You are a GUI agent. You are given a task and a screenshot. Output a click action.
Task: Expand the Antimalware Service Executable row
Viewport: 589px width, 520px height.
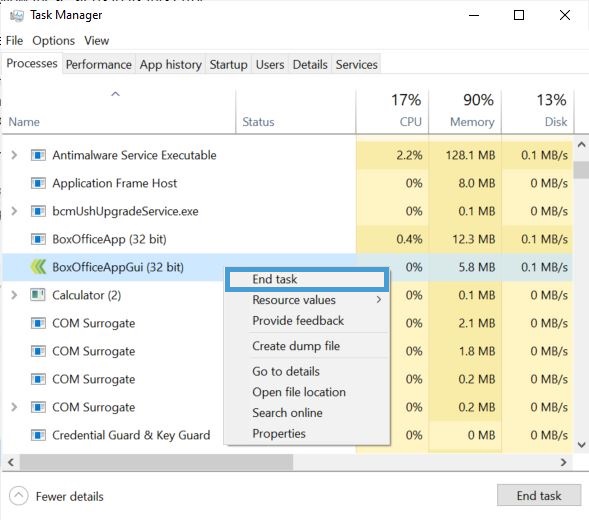pyautogui.click(x=14, y=155)
